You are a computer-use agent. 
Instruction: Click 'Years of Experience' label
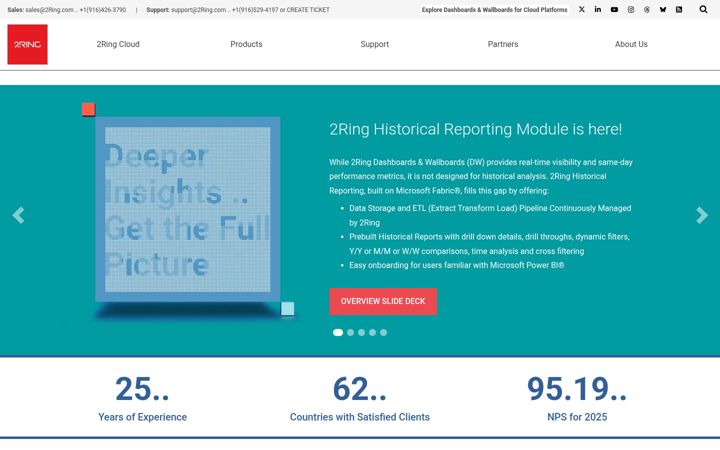142,417
